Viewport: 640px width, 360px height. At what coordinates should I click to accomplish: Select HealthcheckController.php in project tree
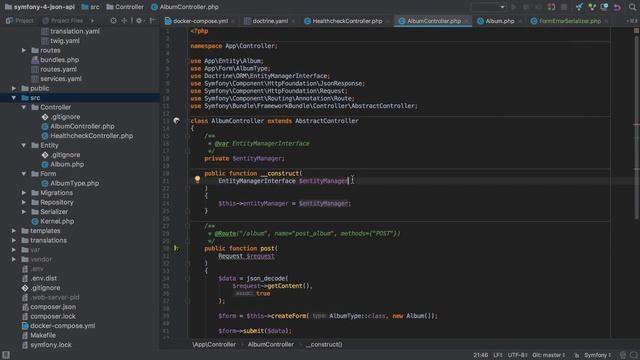pos(91,136)
